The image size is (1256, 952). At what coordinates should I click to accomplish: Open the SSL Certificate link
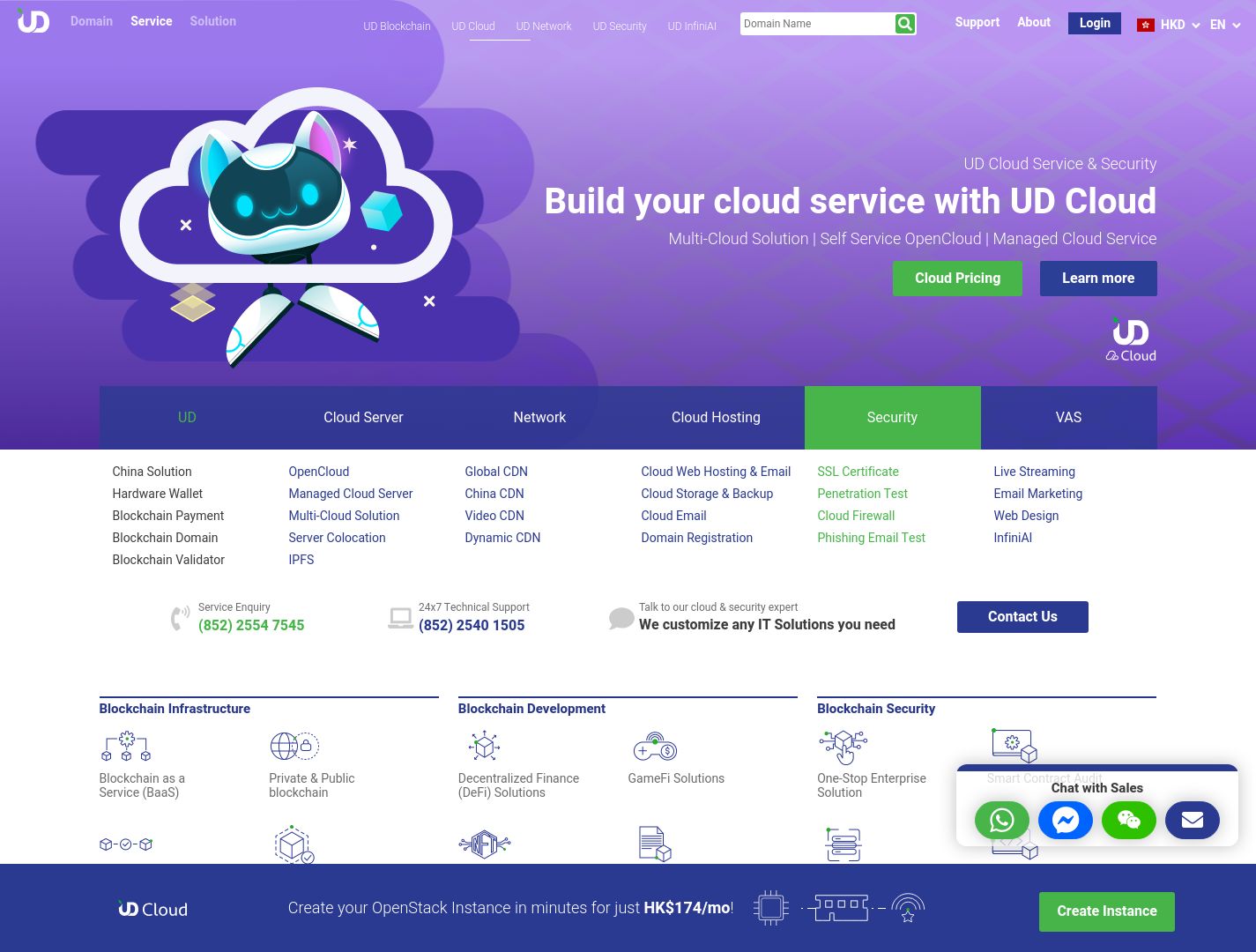(858, 472)
